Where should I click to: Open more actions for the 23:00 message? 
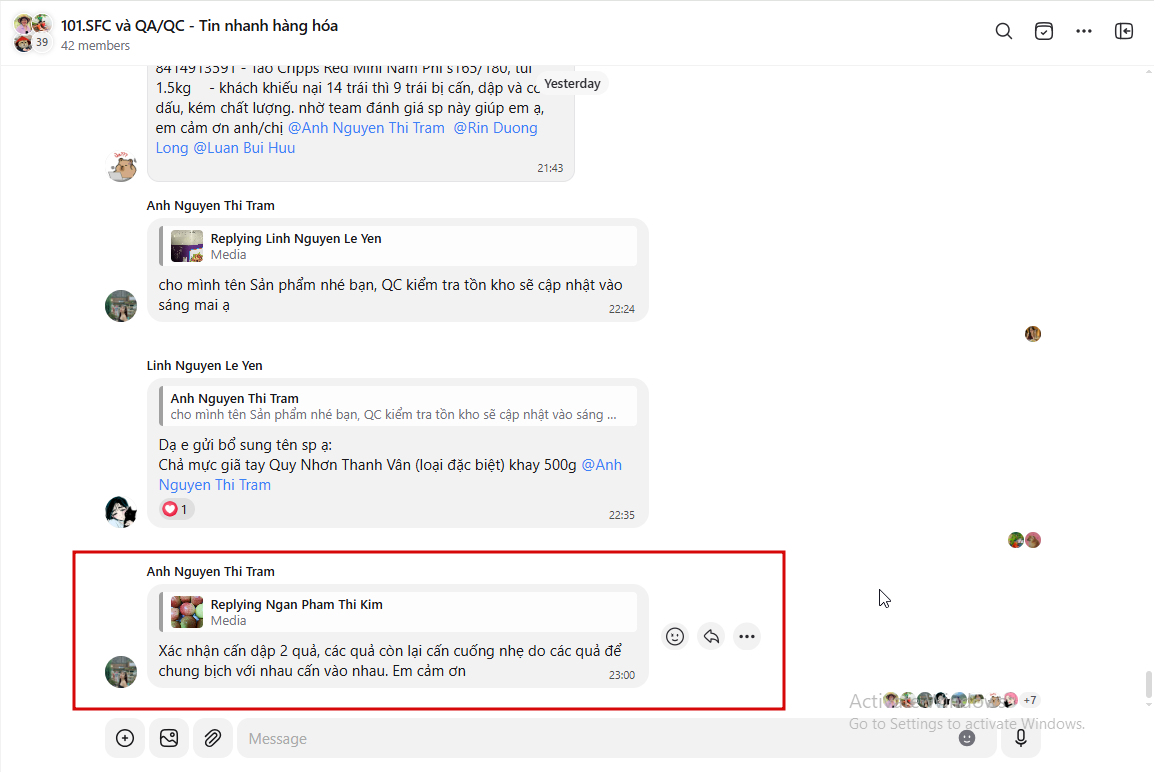tap(747, 637)
